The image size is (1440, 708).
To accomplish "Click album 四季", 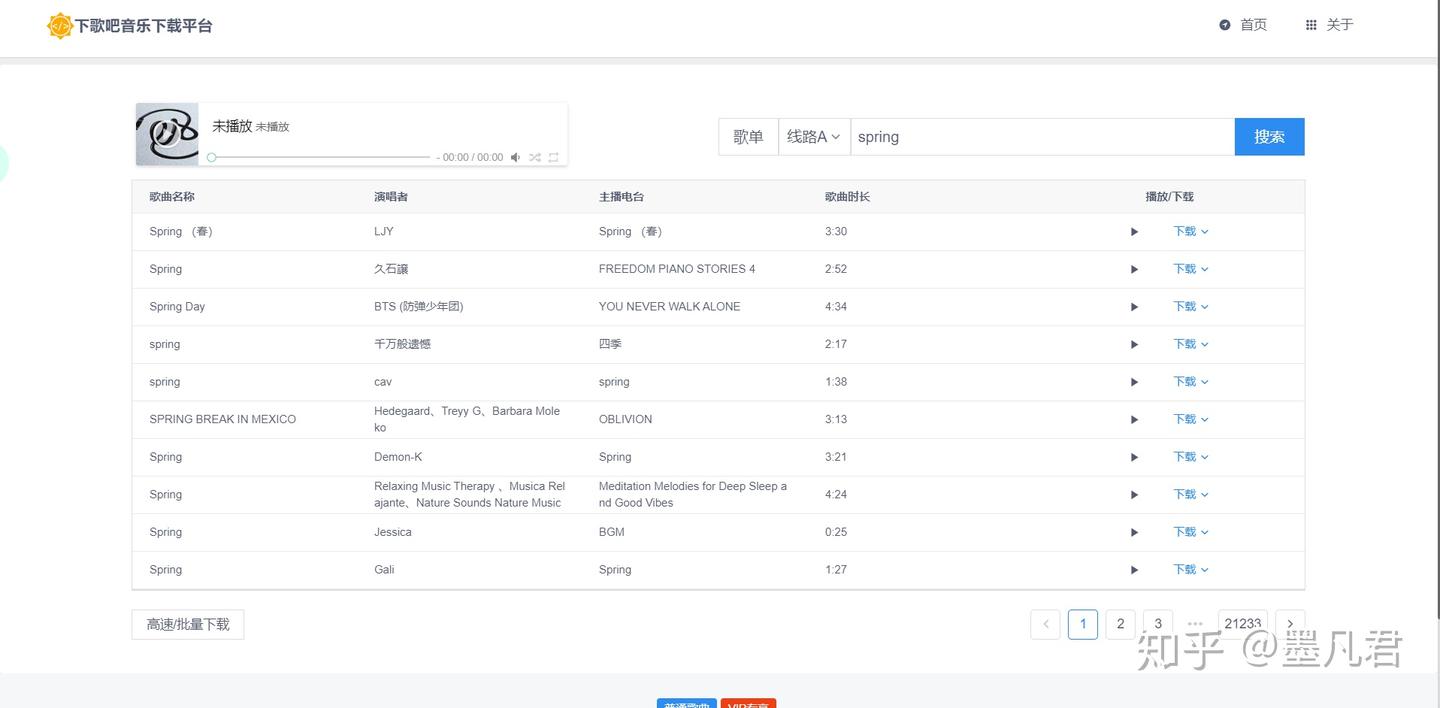I will (610, 344).
